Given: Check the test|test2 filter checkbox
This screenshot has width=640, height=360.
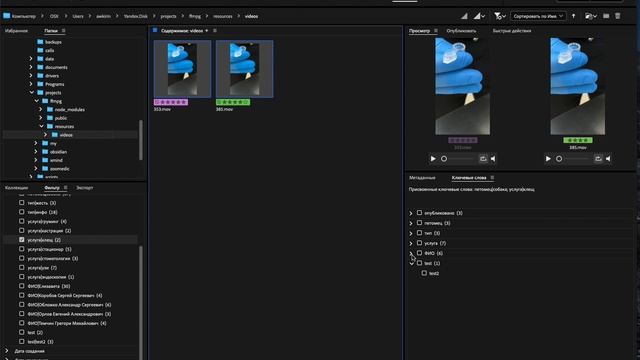Looking at the screenshot, I should [x=22, y=342].
